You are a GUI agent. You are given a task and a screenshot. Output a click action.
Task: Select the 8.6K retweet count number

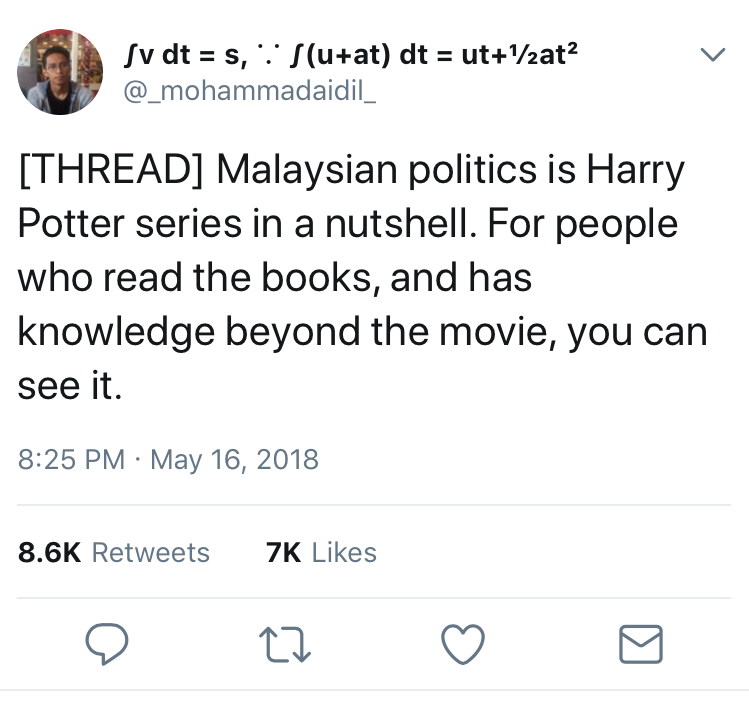[x=50, y=552]
